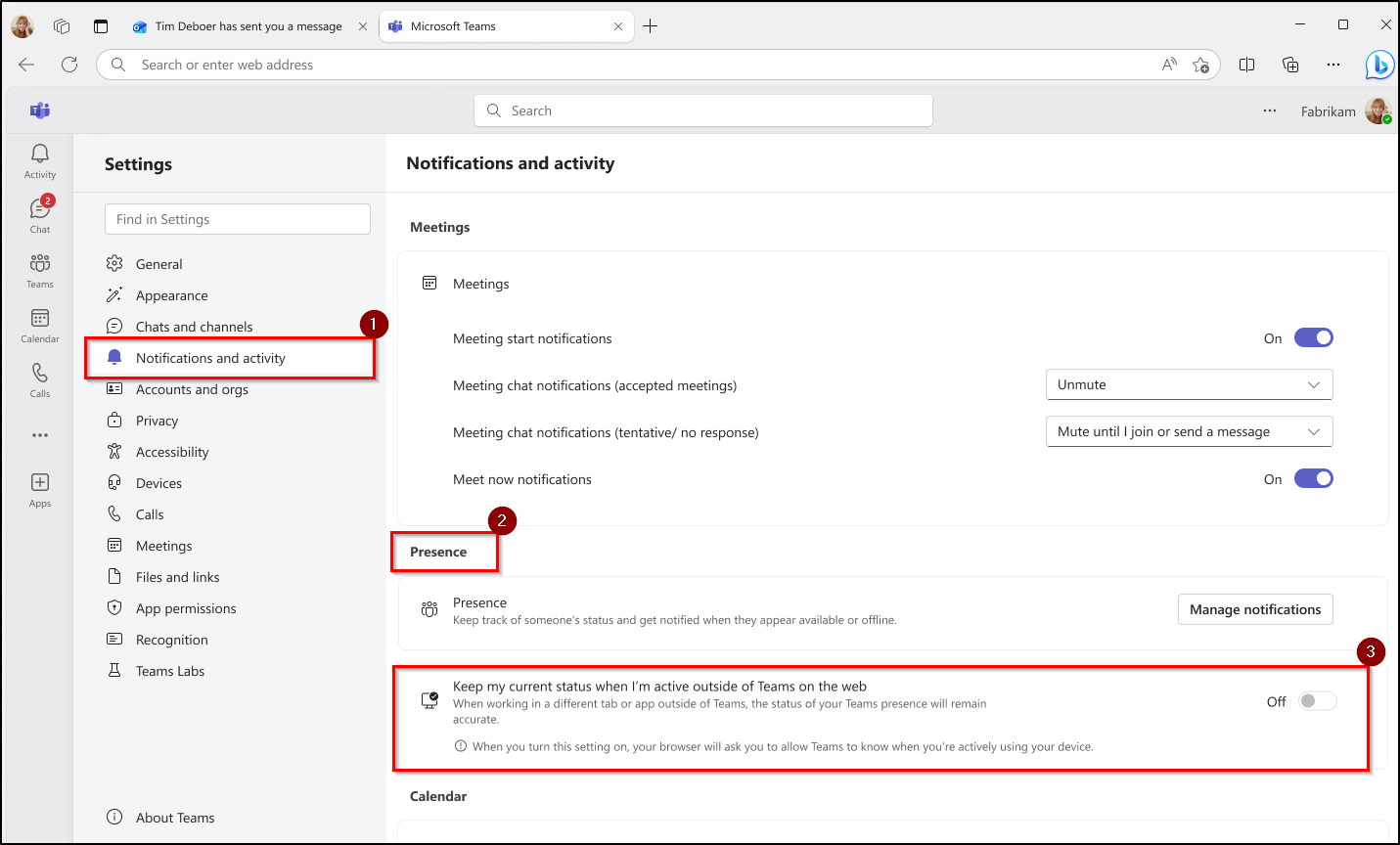1400x845 pixels.
Task: Go to Teams in left rail
Action: [x=40, y=270]
